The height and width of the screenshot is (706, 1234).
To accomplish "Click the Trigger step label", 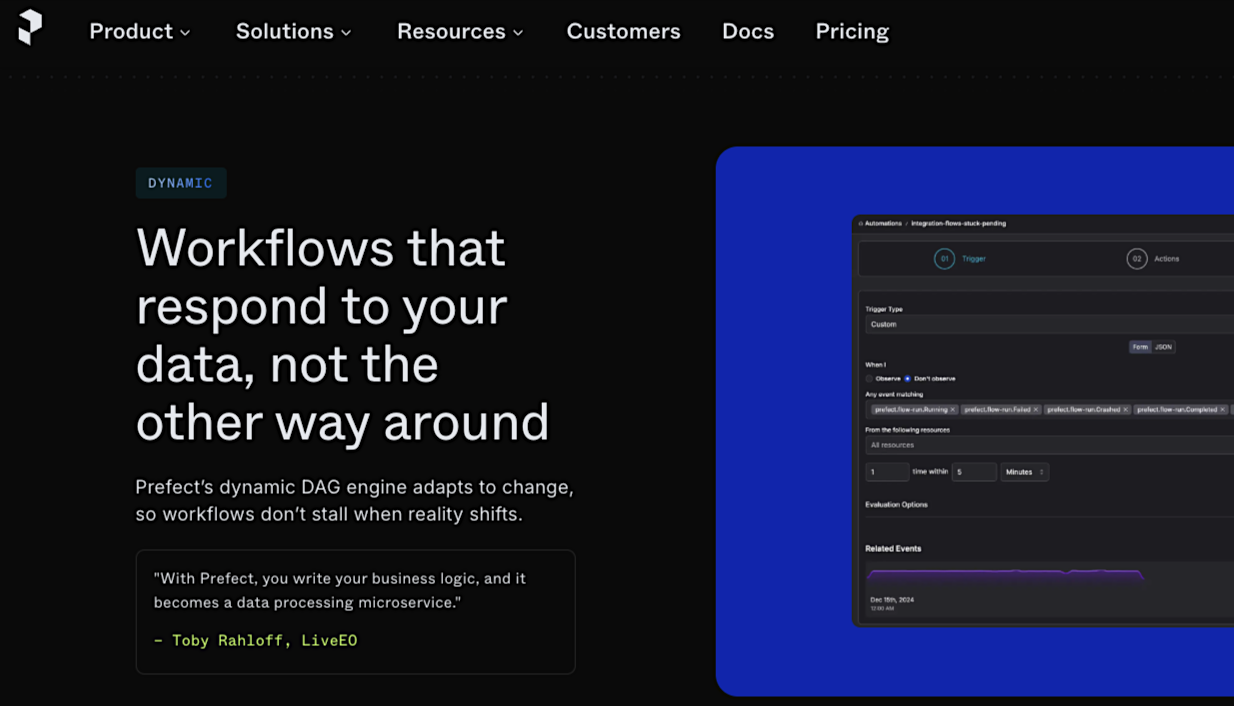I will [x=974, y=259].
